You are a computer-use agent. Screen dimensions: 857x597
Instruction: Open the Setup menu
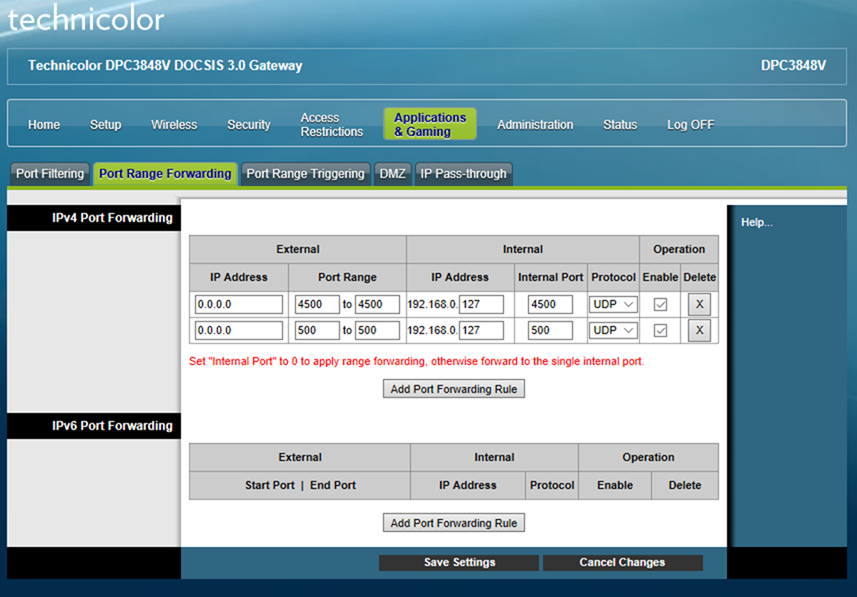105,125
